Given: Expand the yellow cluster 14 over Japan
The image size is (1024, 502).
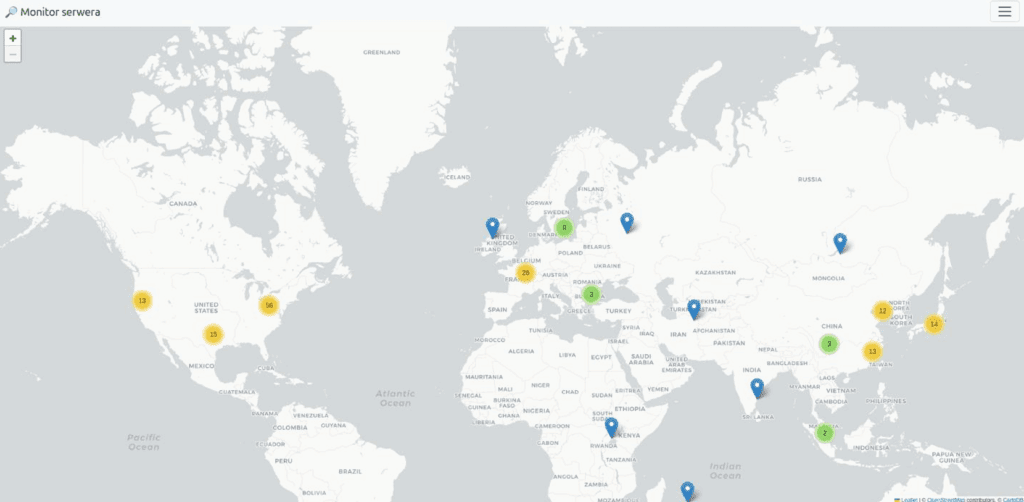Looking at the screenshot, I should [934, 324].
